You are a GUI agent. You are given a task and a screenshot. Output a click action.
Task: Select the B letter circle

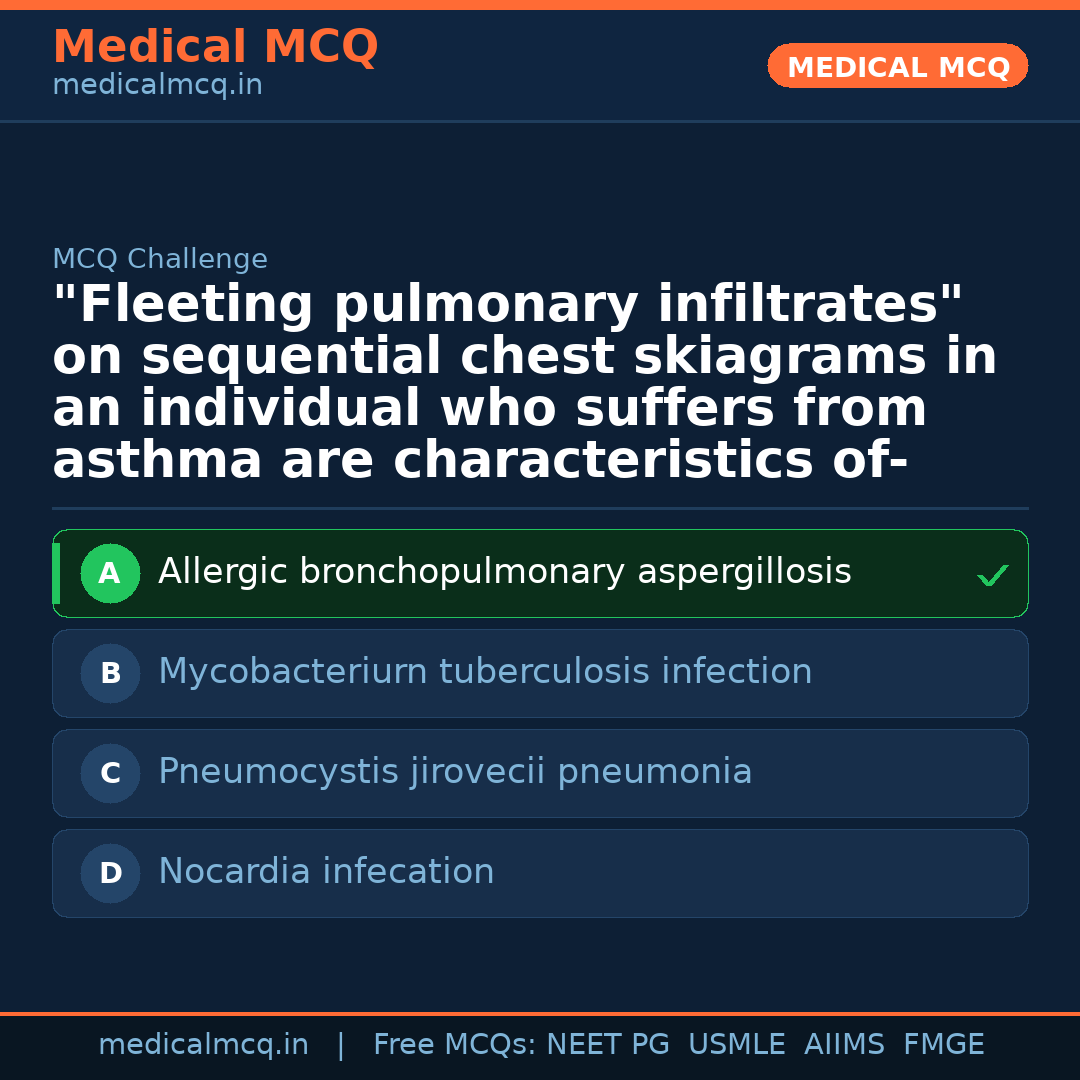click(110, 673)
